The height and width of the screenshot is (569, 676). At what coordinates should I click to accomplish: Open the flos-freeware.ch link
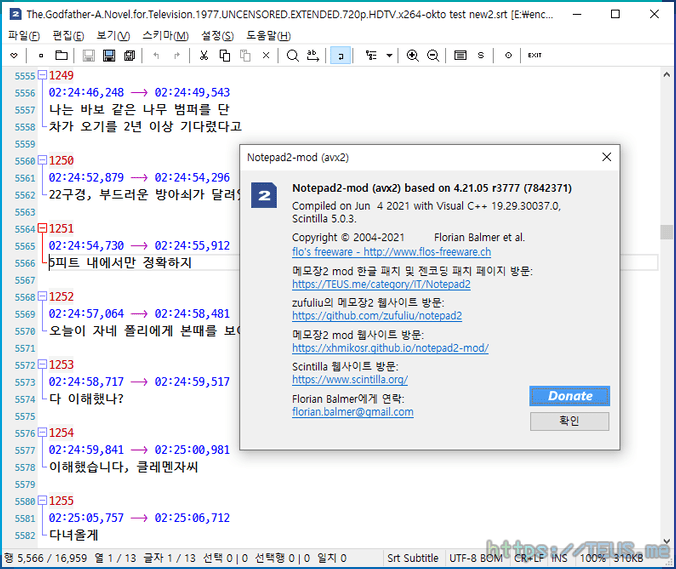pos(391,252)
